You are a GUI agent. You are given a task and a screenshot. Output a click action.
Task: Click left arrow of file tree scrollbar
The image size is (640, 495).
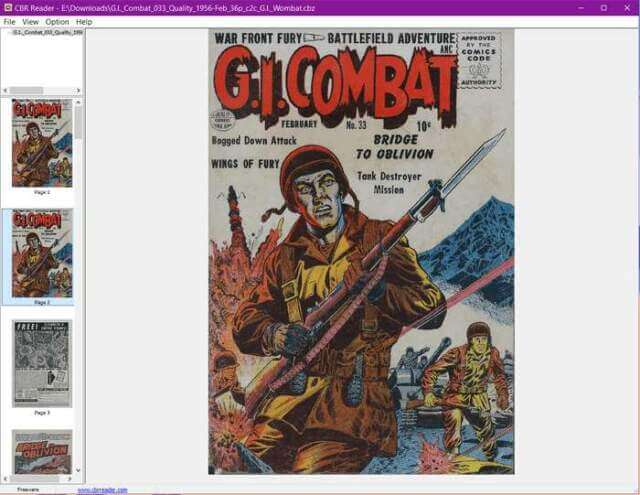[5, 90]
